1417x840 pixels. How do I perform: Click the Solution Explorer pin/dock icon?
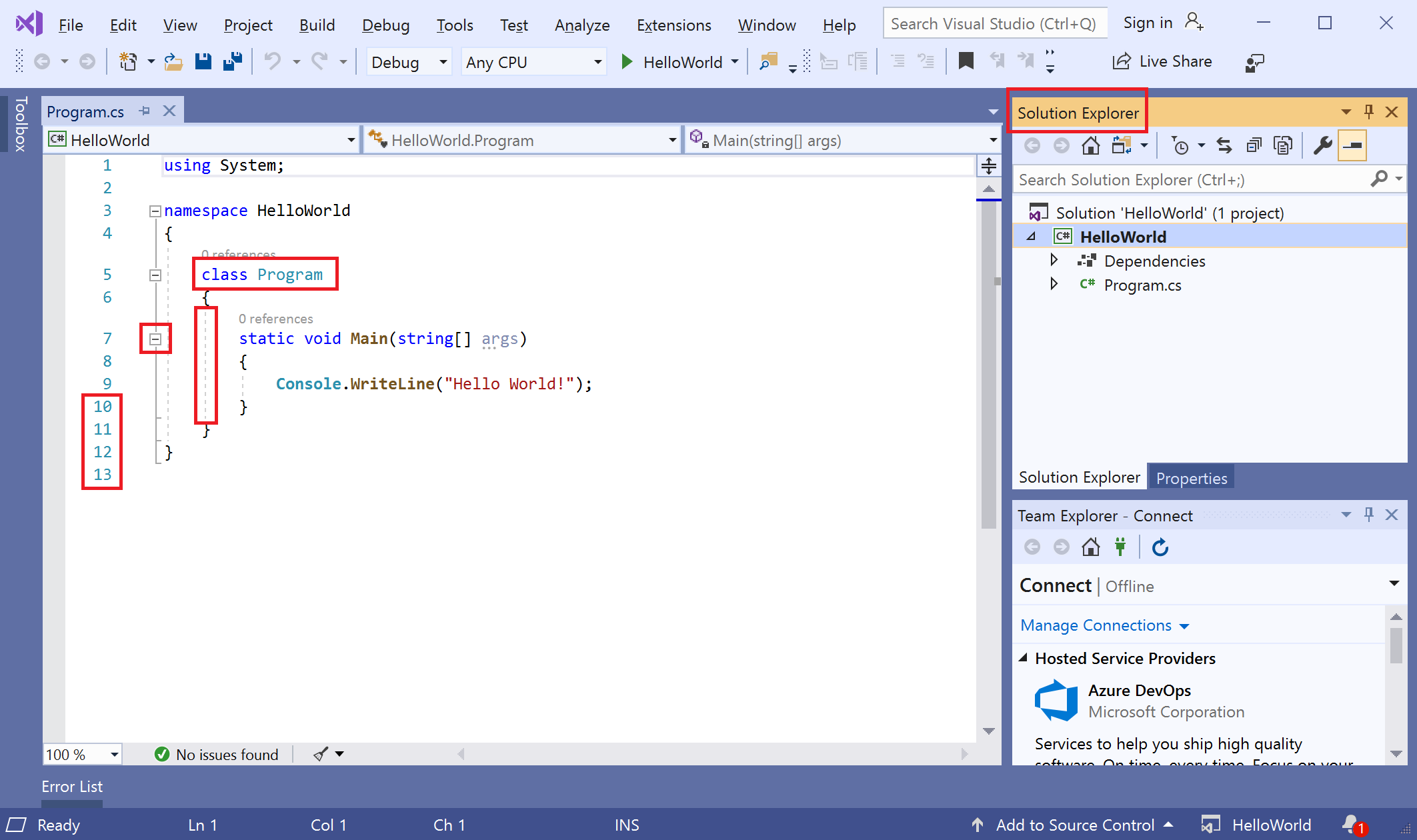click(x=1370, y=112)
